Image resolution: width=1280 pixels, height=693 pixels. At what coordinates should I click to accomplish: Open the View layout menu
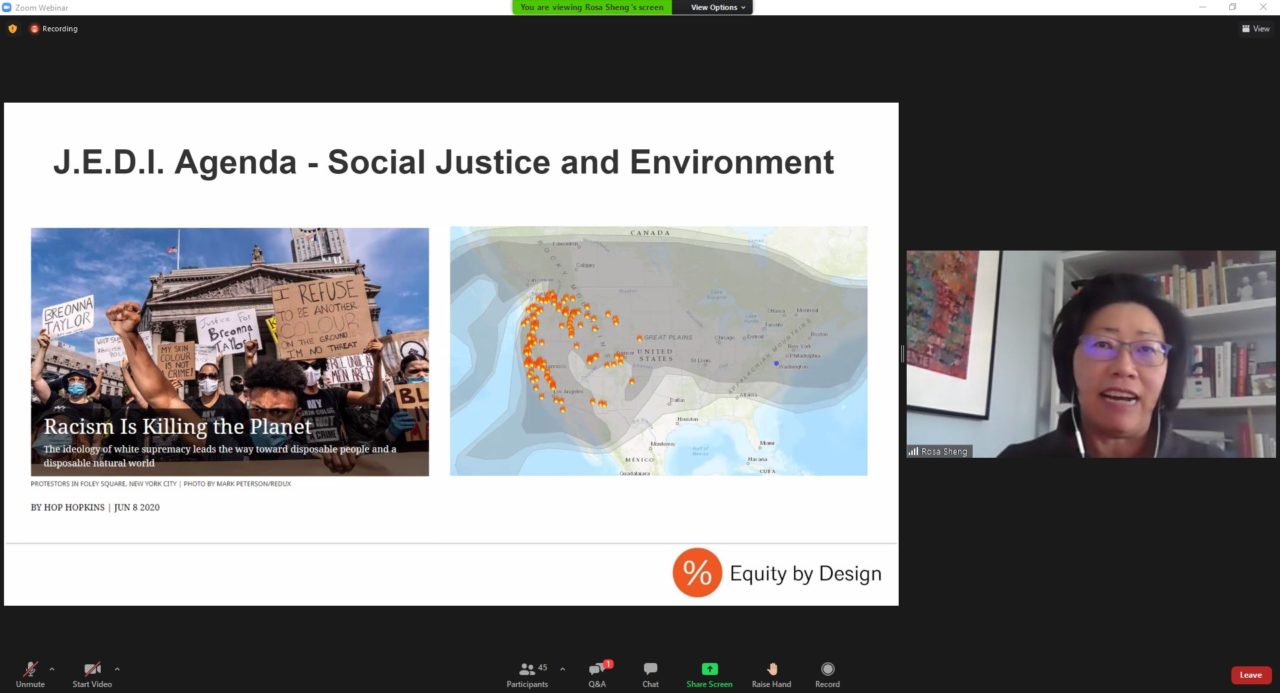[x=1255, y=29]
